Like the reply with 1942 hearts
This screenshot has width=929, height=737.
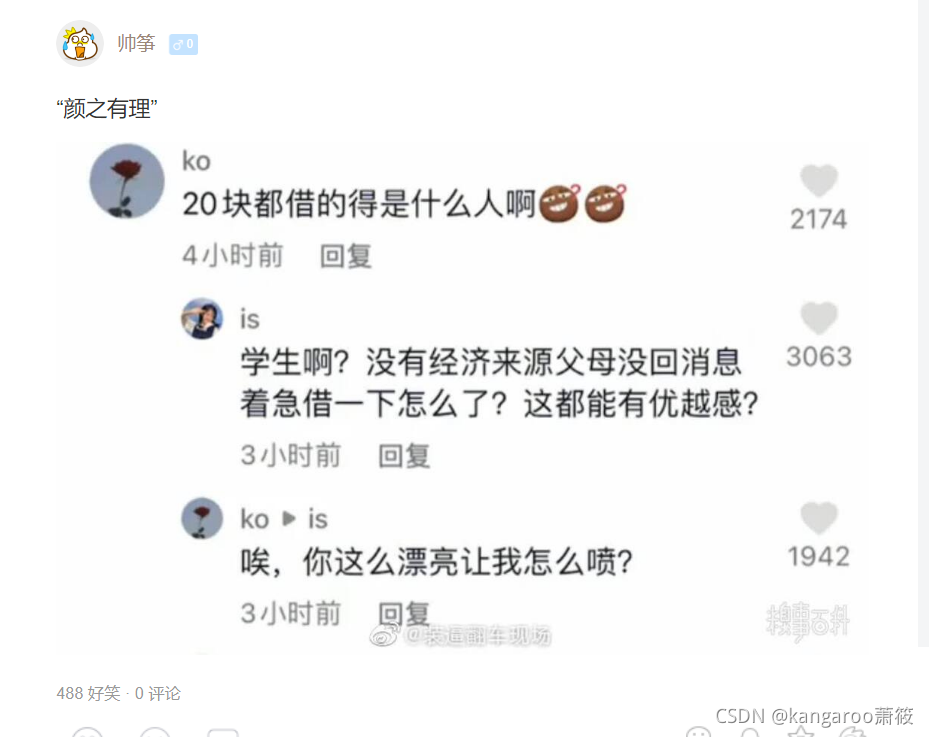(819, 517)
